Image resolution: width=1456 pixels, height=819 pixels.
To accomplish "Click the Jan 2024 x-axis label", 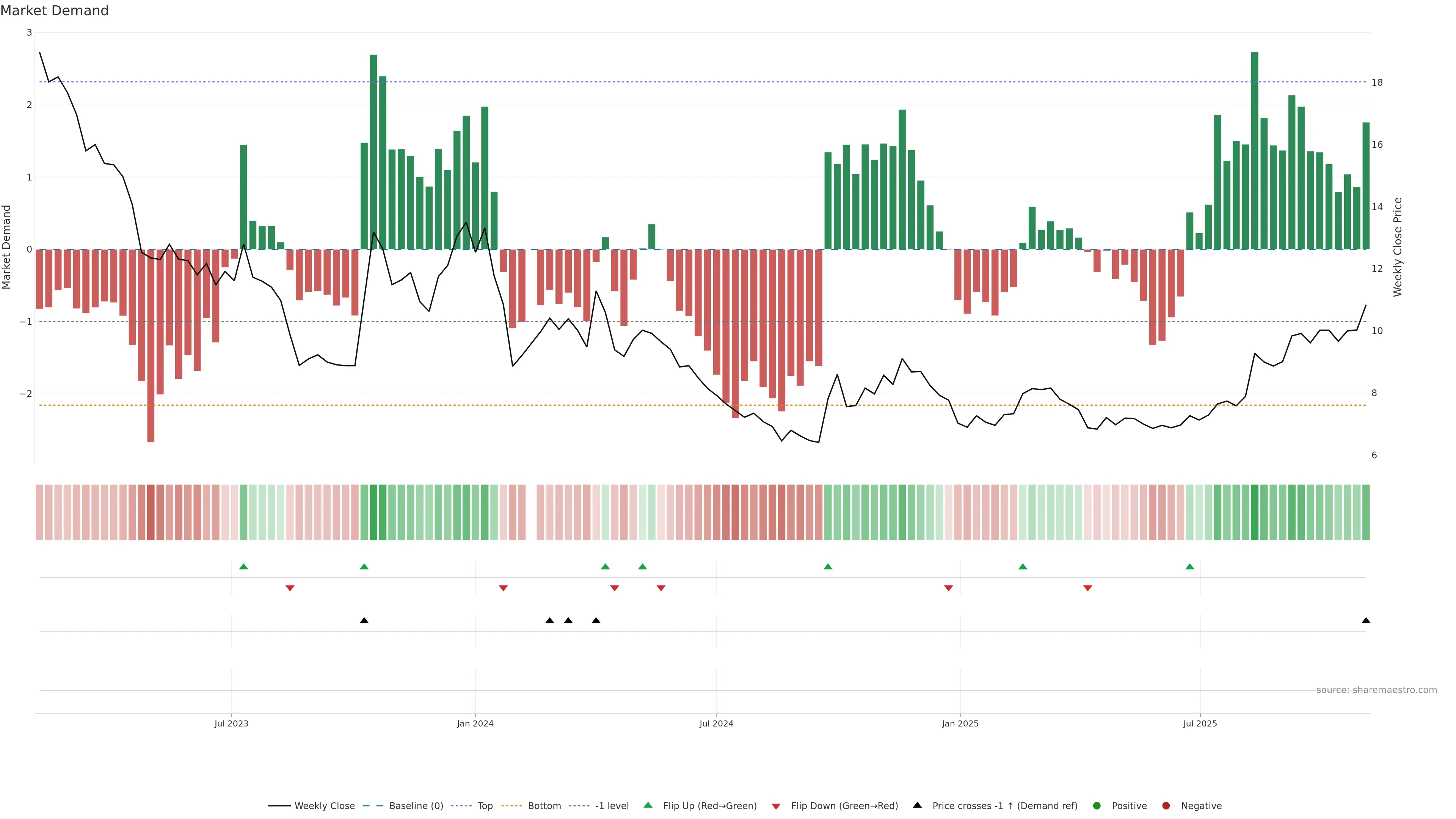I will tap(475, 723).
